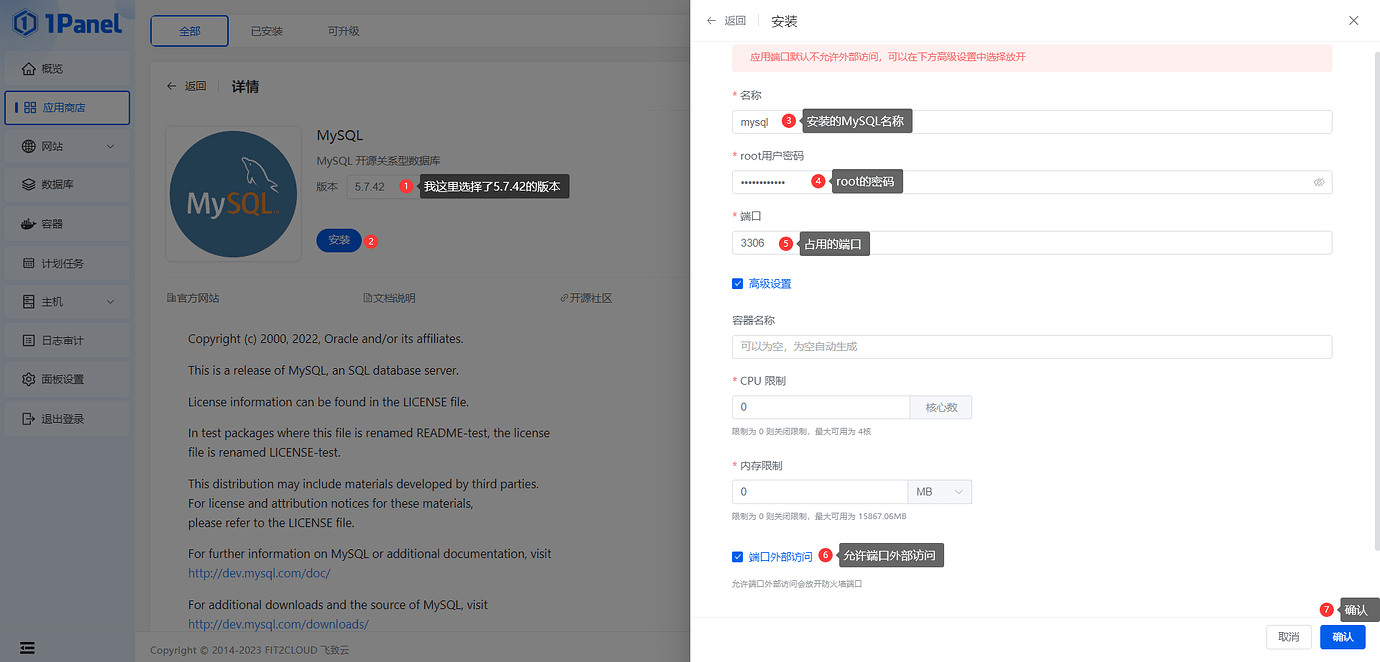Image resolution: width=1380 pixels, height=662 pixels.
Task: Open 面板设置 gear icon
Action: click(x=28, y=380)
